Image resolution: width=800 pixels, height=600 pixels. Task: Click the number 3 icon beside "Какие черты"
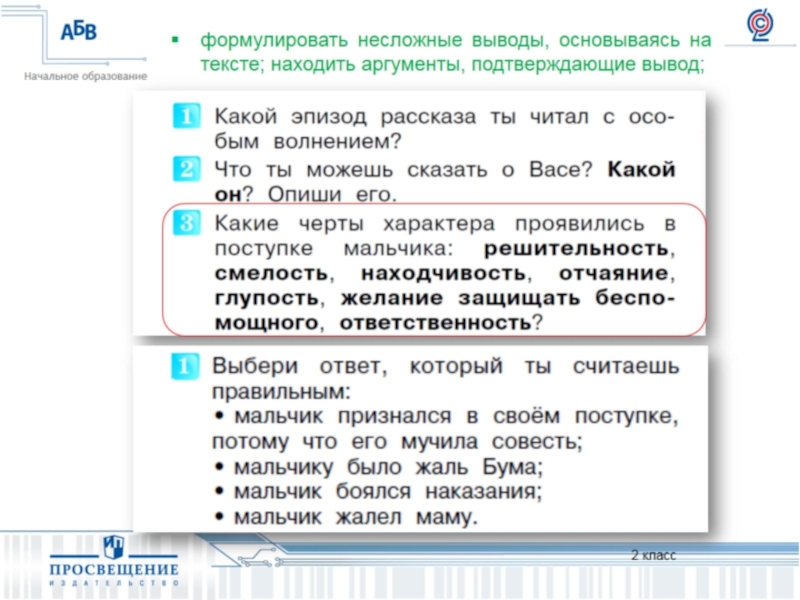coord(186,223)
